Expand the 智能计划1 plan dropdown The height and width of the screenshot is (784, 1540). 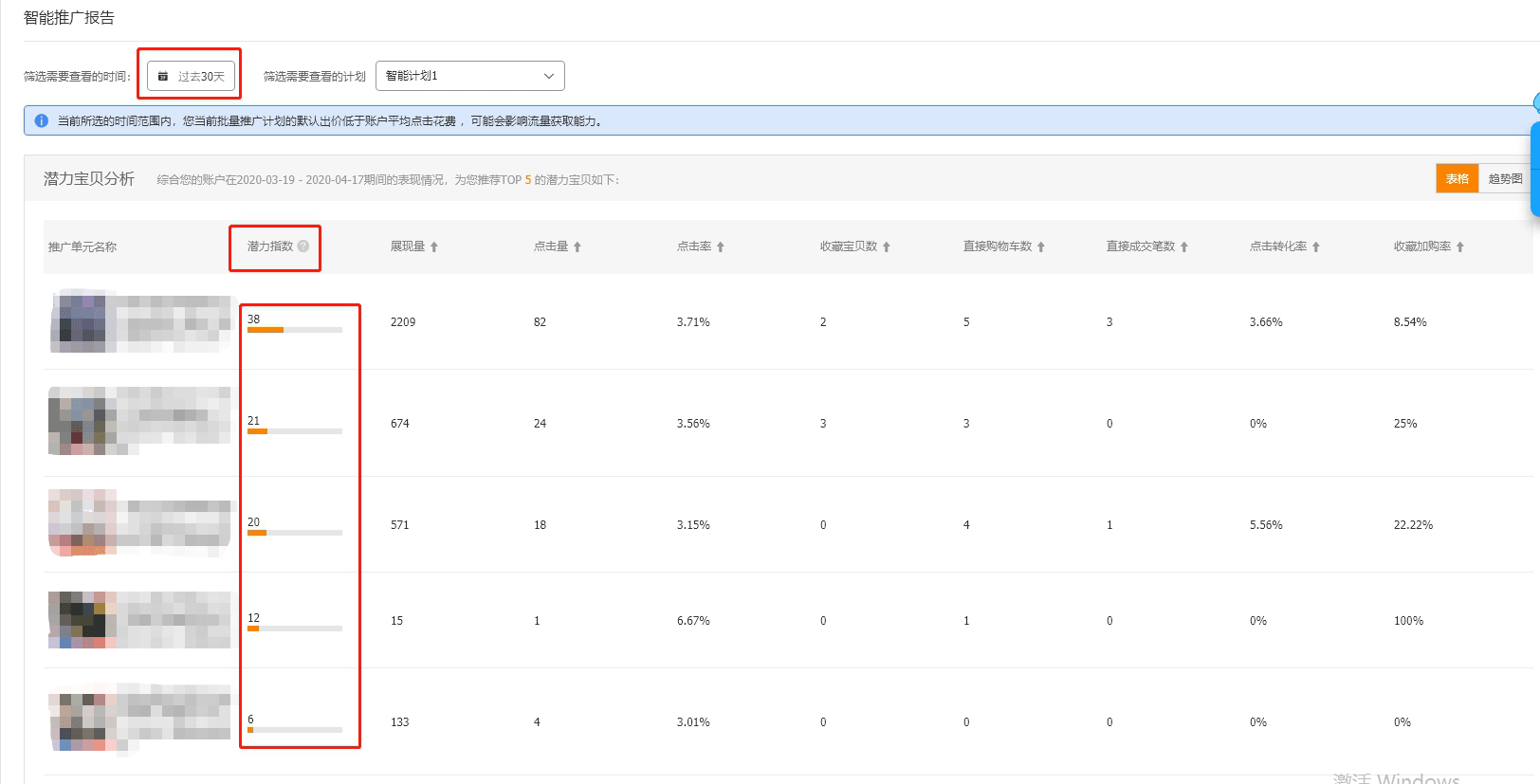469,76
